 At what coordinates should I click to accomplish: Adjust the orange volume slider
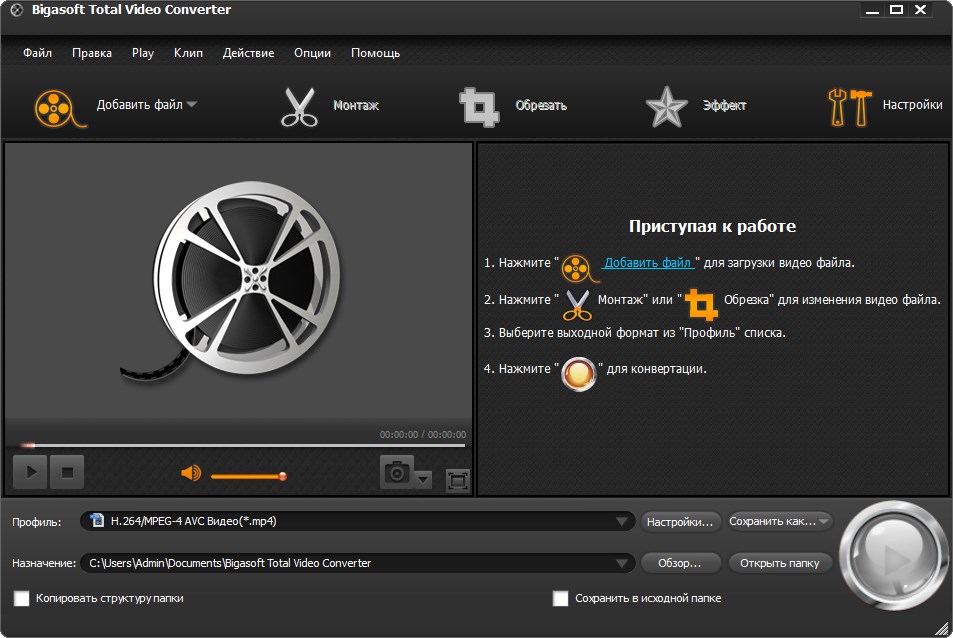[x=248, y=476]
